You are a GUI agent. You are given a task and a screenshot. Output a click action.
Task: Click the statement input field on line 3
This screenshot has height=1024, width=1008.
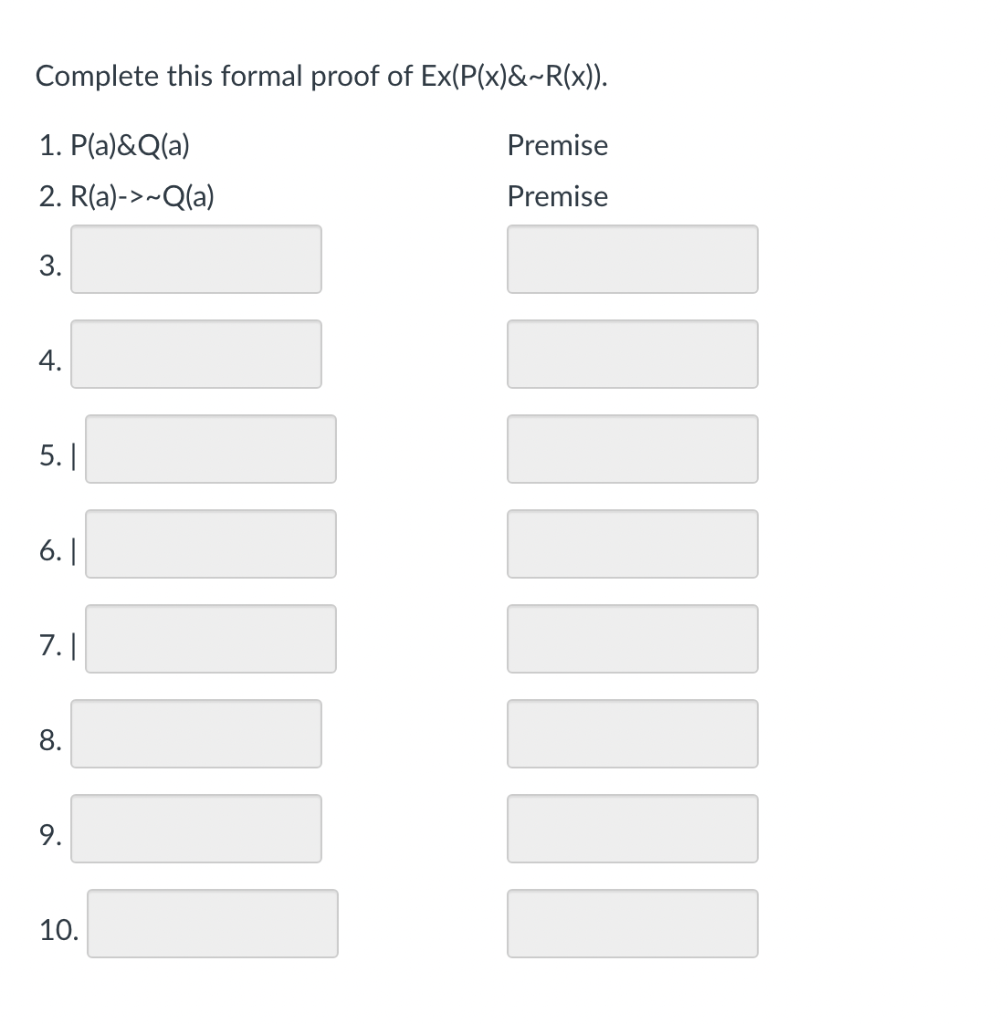tap(196, 260)
